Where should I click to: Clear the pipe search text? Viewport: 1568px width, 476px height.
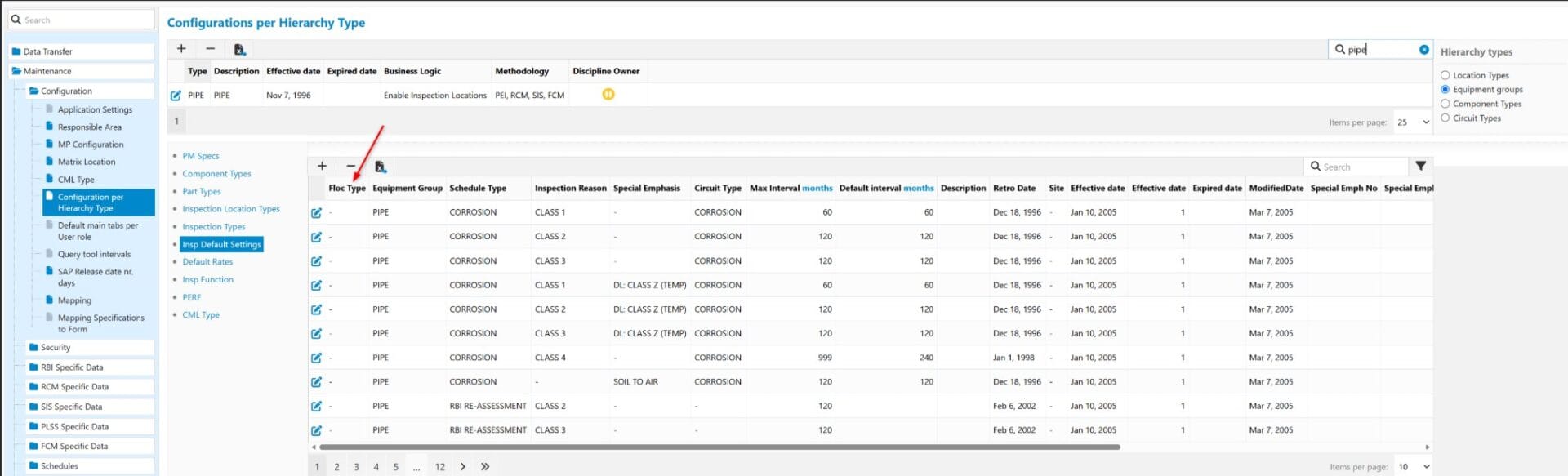1424,50
